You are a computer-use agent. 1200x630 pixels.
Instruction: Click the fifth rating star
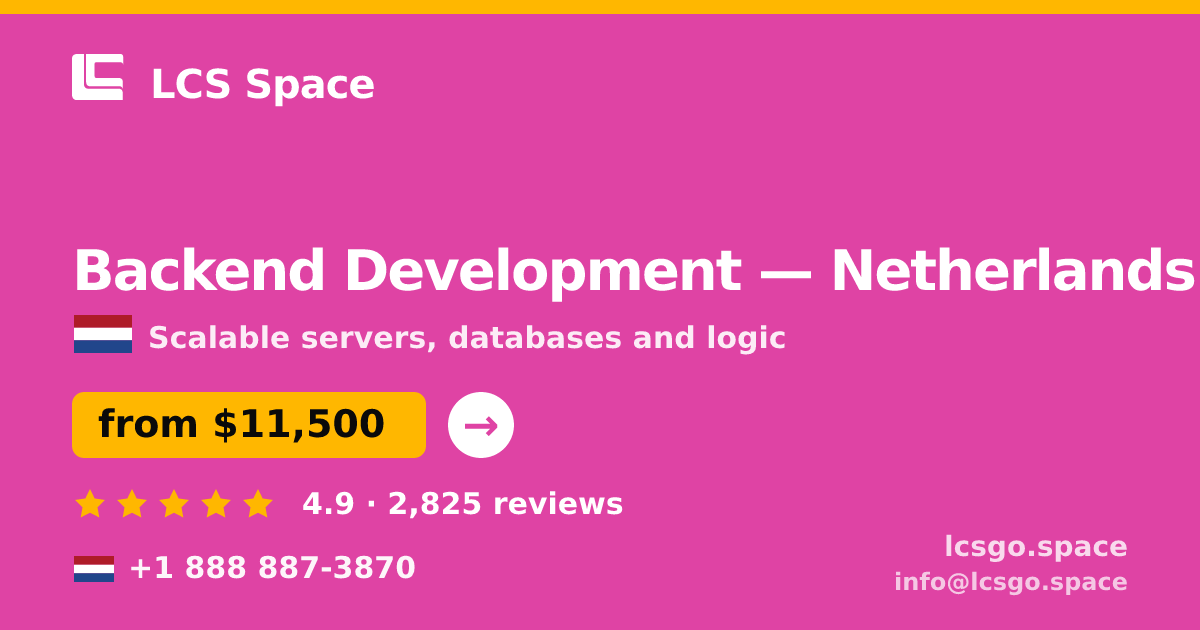(x=258, y=504)
